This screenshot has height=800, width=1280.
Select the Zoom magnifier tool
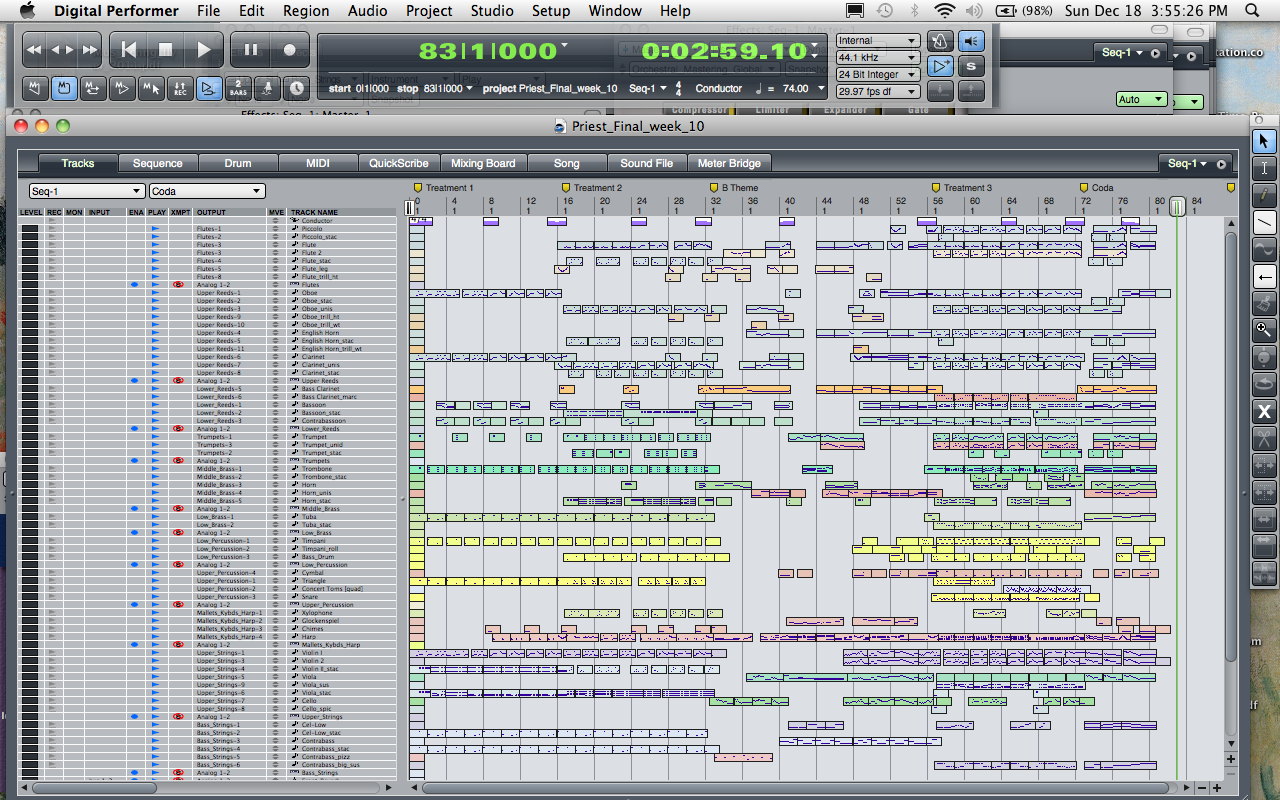click(1264, 329)
